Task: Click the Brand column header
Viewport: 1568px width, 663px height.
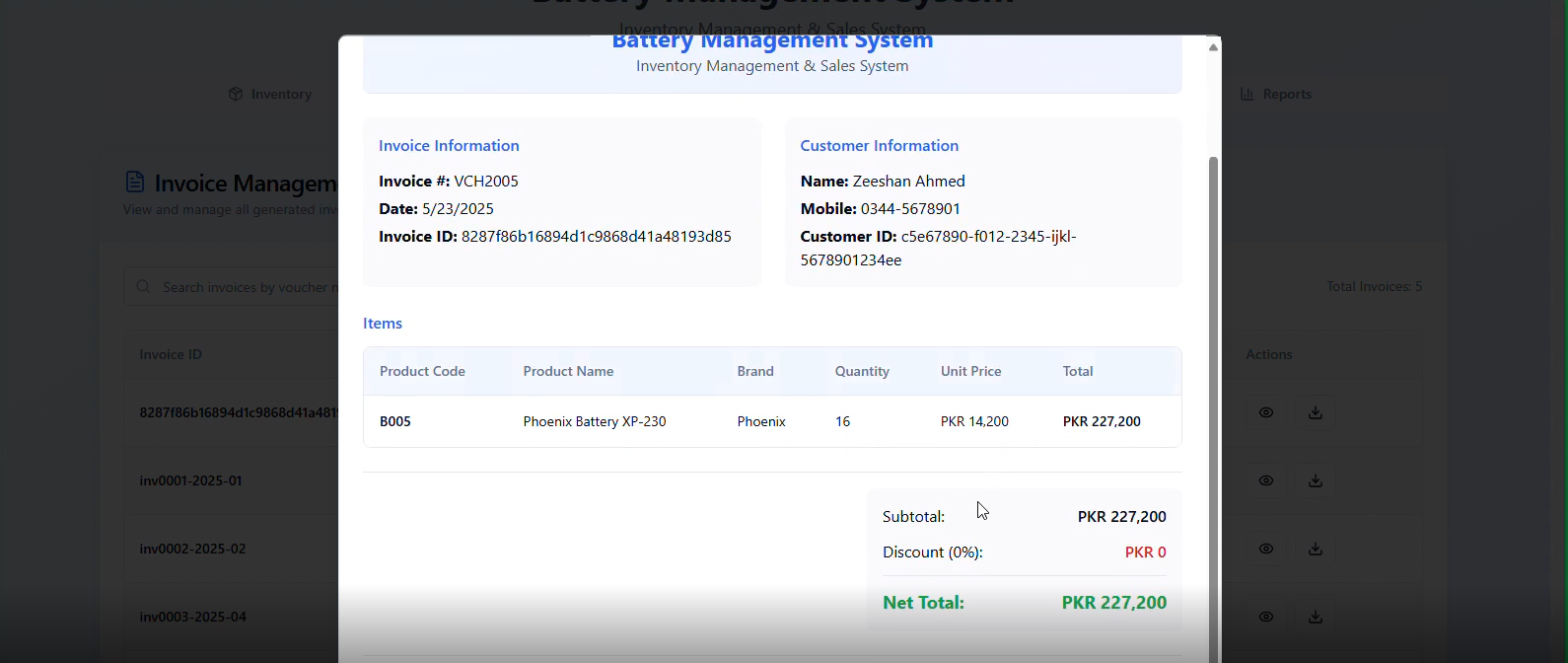Action: [x=755, y=372]
